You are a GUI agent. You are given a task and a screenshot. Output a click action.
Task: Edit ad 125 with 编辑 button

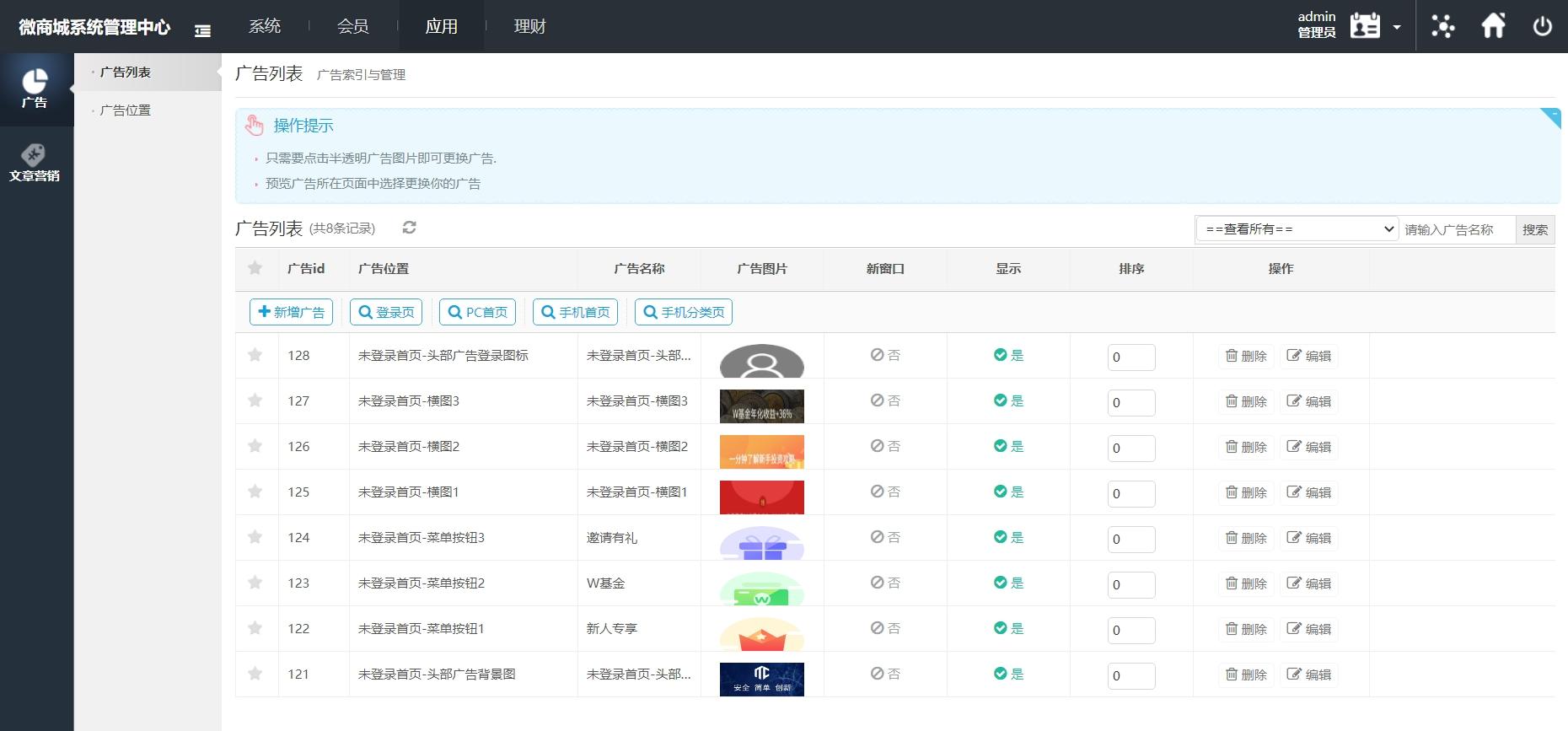[x=1308, y=492]
